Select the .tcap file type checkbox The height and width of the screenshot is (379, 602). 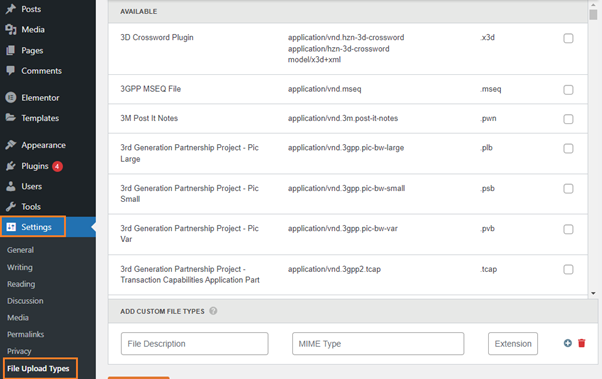click(568, 270)
